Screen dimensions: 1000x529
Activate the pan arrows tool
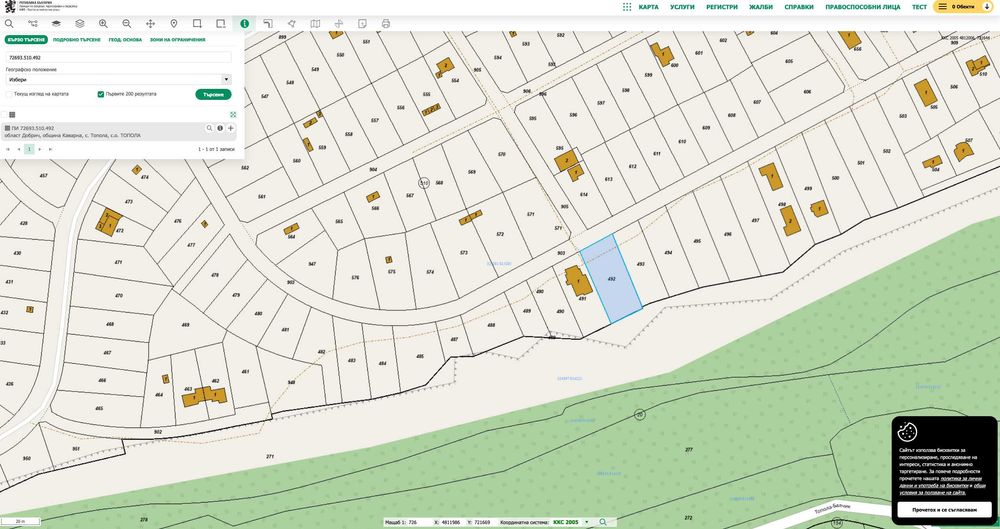[x=151, y=24]
